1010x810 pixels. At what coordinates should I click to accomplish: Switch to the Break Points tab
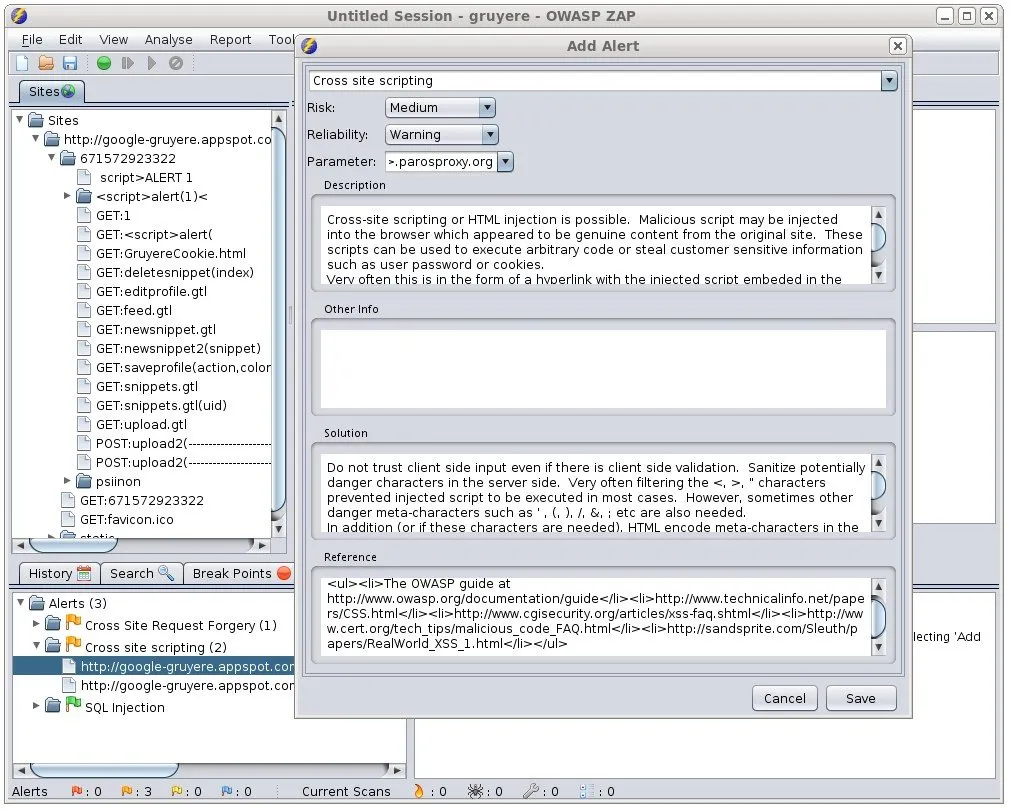pyautogui.click(x=241, y=574)
